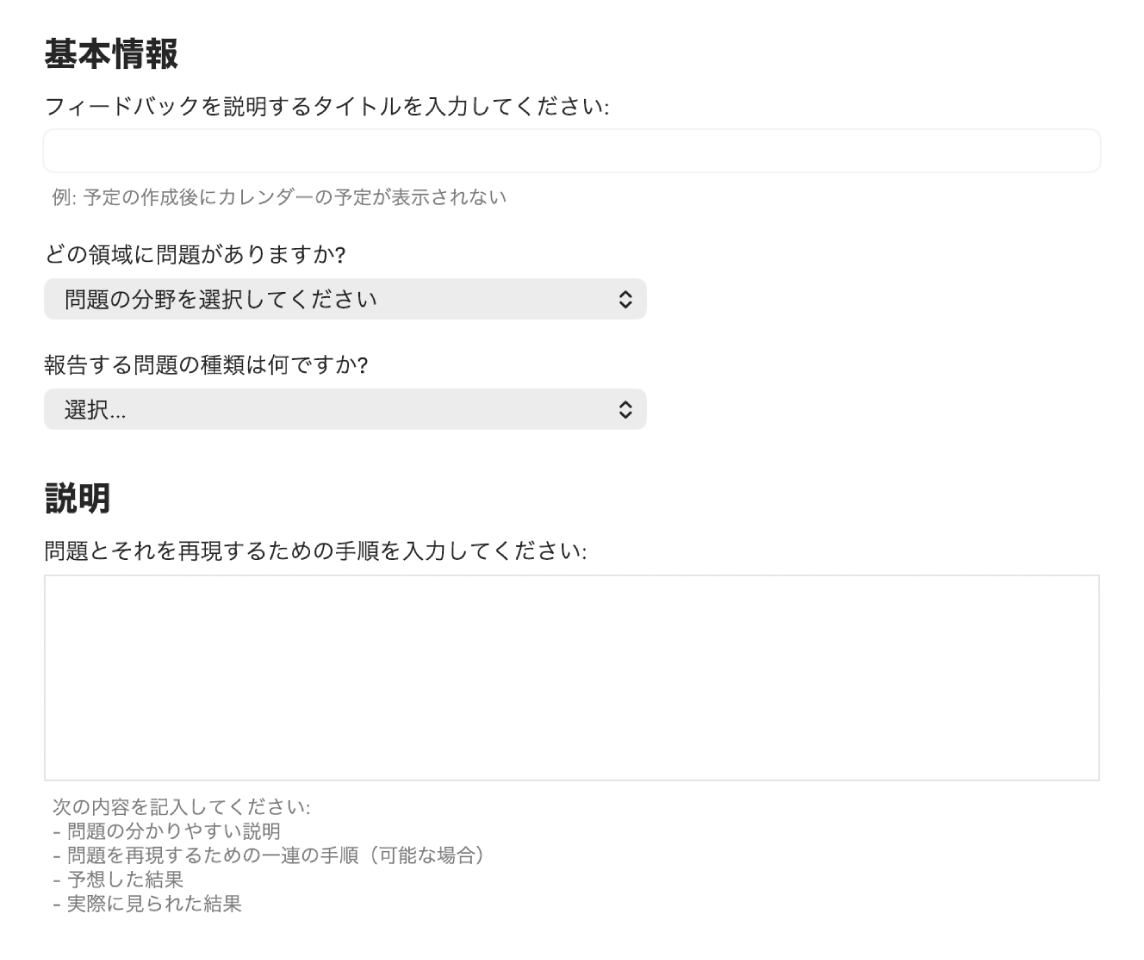1144x960 pixels.
Task: Click the 説明 section heading
Action: (77, 498)
